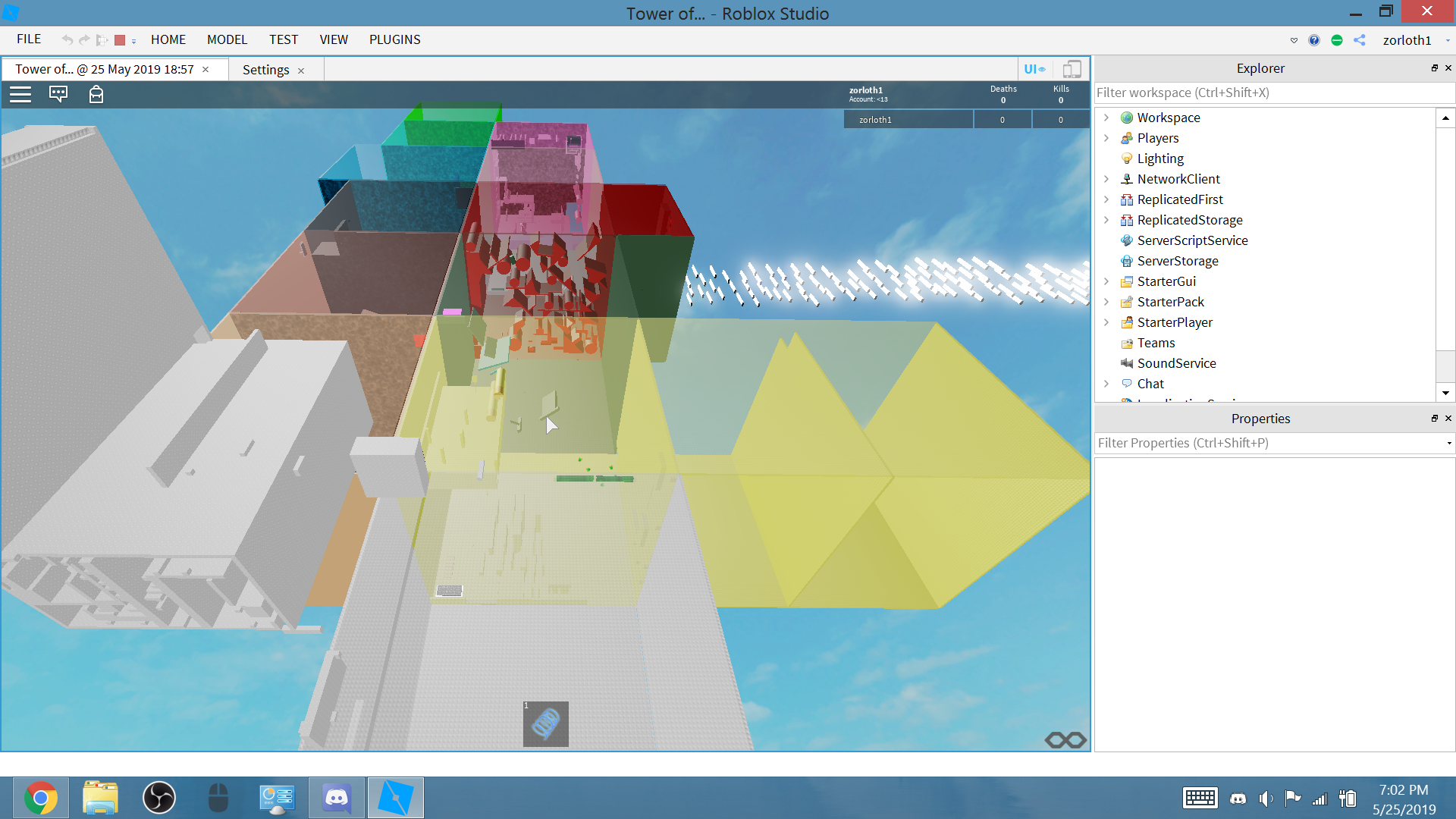Toggle the device emulator button
The image size is (1456, 819).
(1072, 69)
